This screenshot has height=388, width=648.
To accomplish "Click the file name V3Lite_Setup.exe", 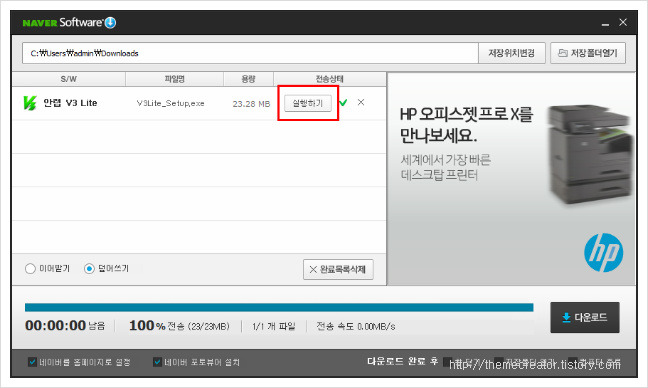I will tap(170, 103).
